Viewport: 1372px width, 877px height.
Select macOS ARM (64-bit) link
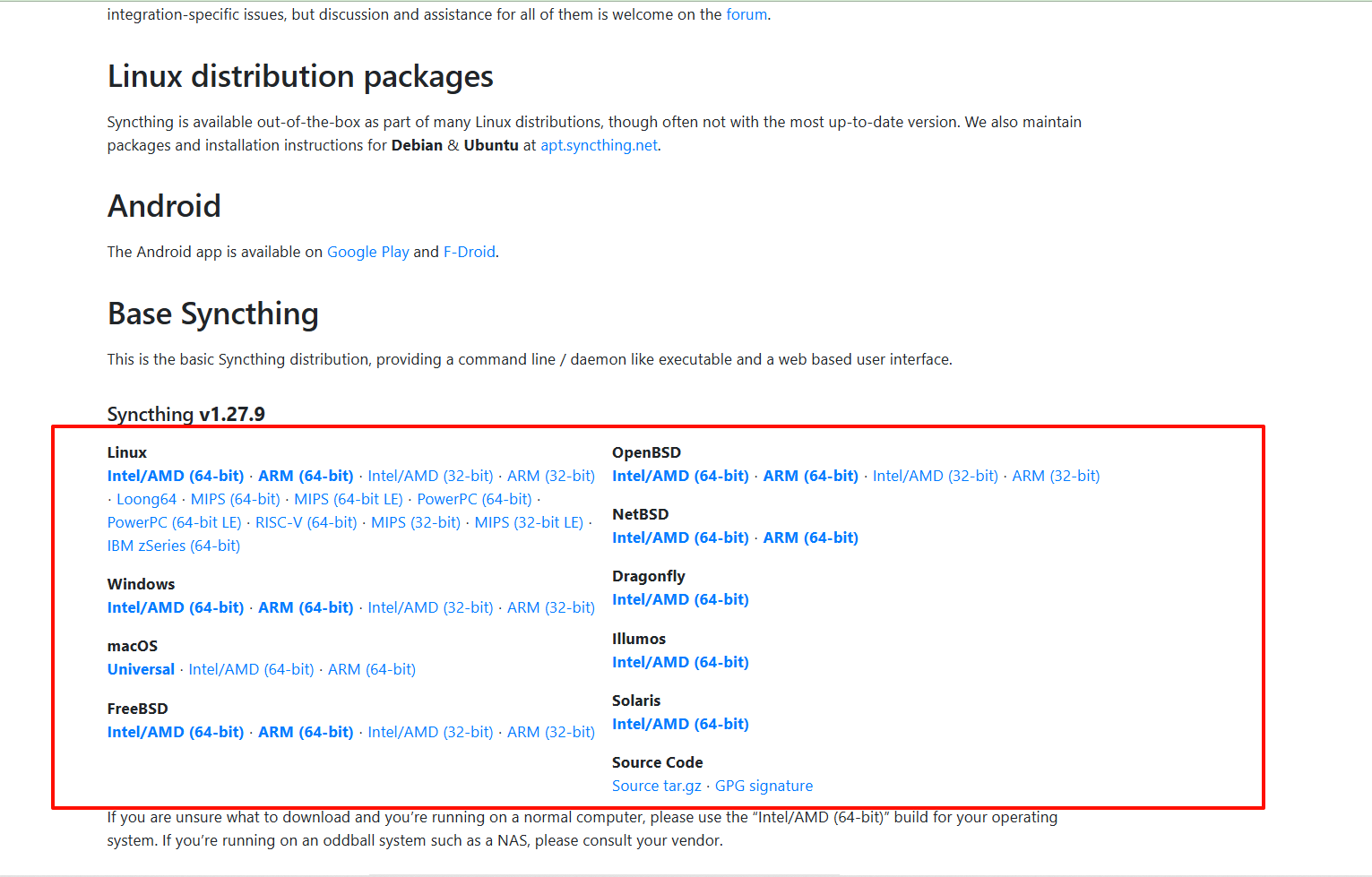click(x=372, y=669)
